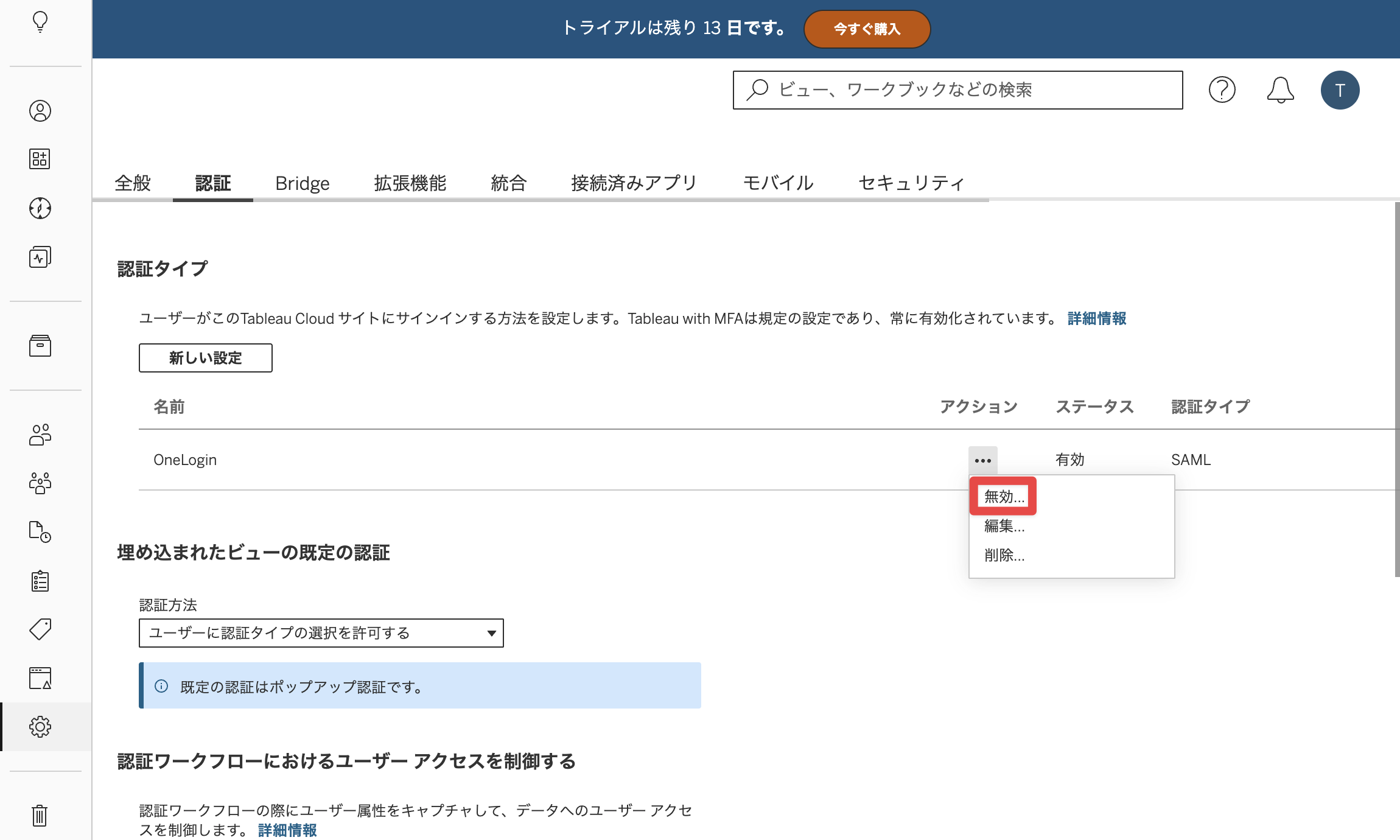1400x840 pixels.
Task: Open the user avatar T menu
Action: tap(1340, 90)
